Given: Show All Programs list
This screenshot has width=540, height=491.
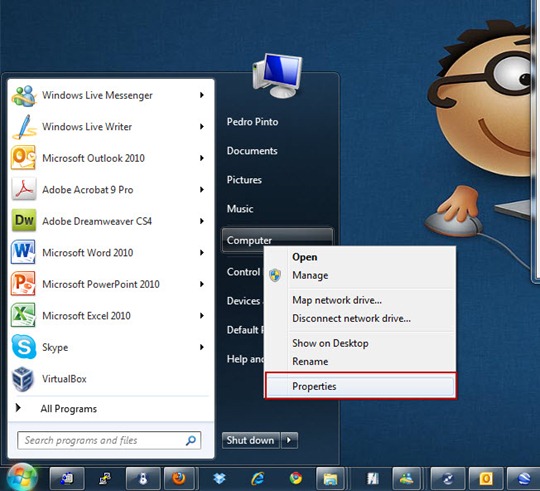Looking at the screenshot, I should point(69,409).
